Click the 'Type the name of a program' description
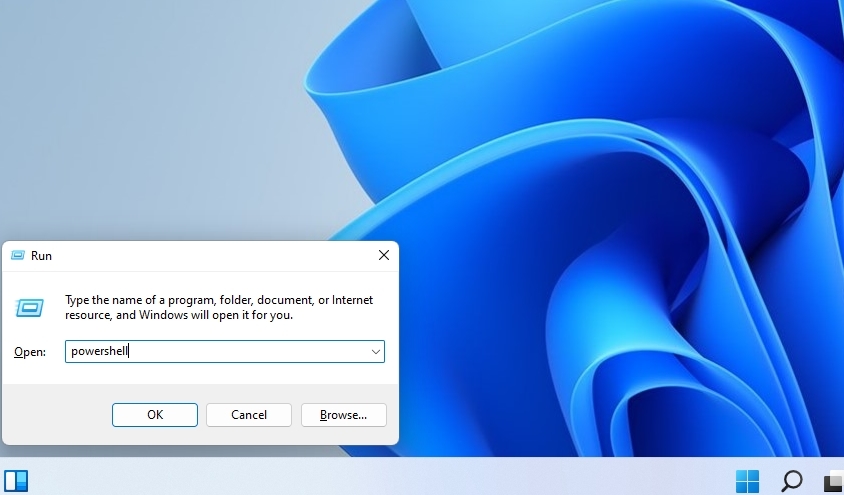This screenshot has height=495, width=844. 219,307
